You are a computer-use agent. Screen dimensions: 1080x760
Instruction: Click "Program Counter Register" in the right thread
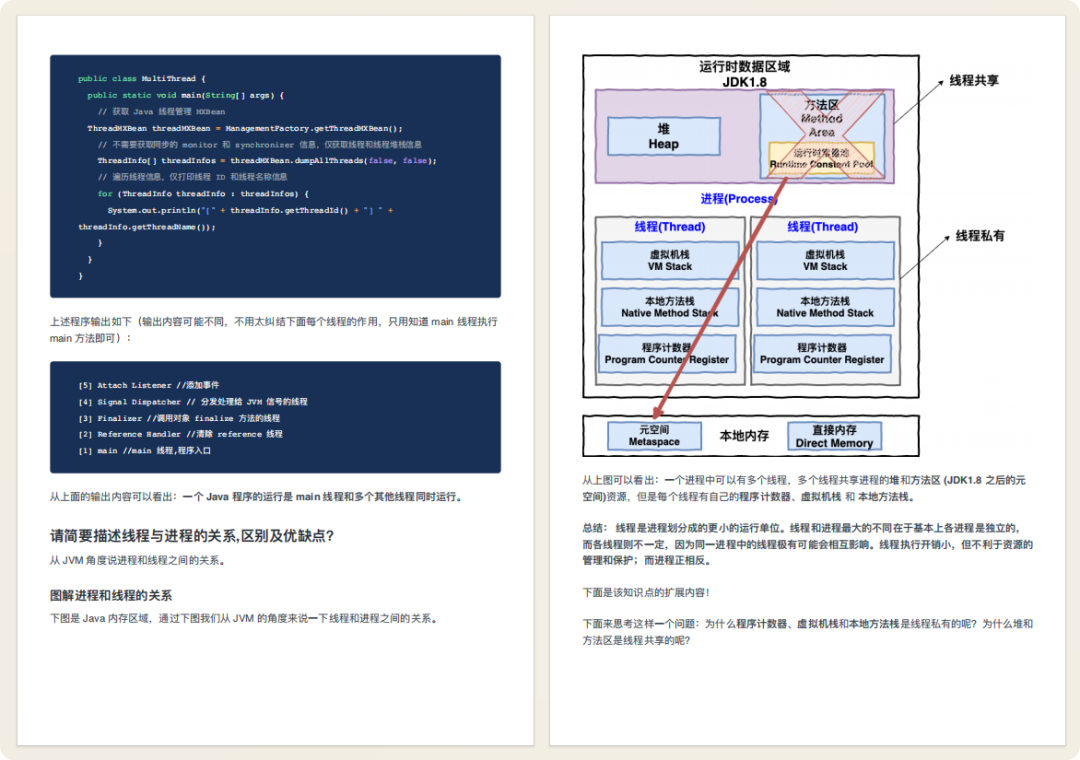[822, 354]
